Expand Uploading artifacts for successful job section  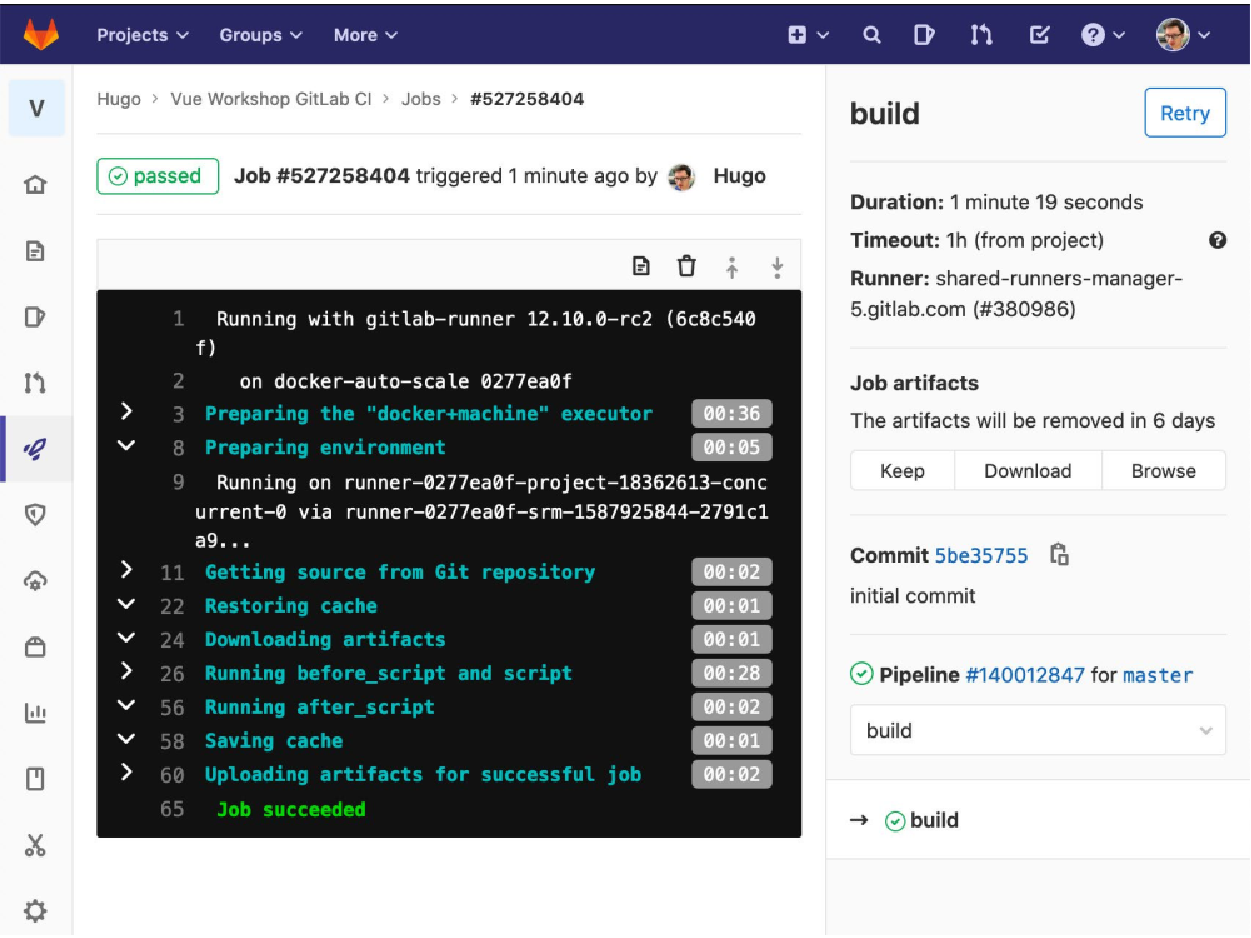click(x=126, y=772)
